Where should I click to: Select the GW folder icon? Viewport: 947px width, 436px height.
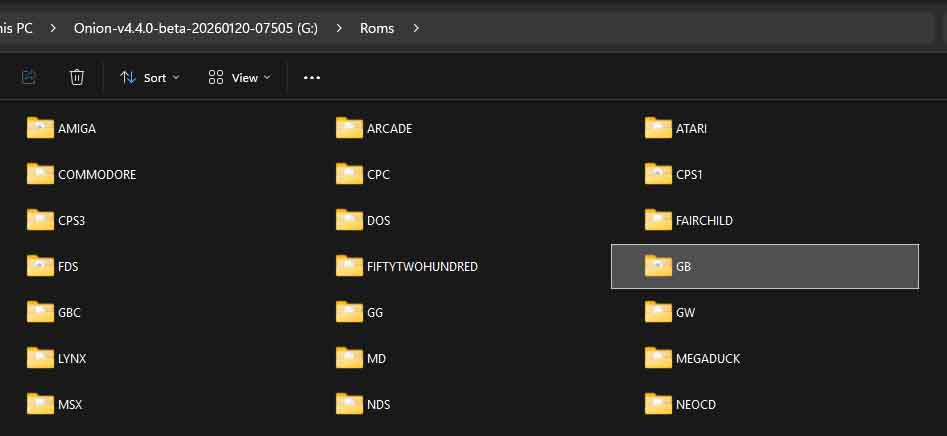click(x=658, y=312)
